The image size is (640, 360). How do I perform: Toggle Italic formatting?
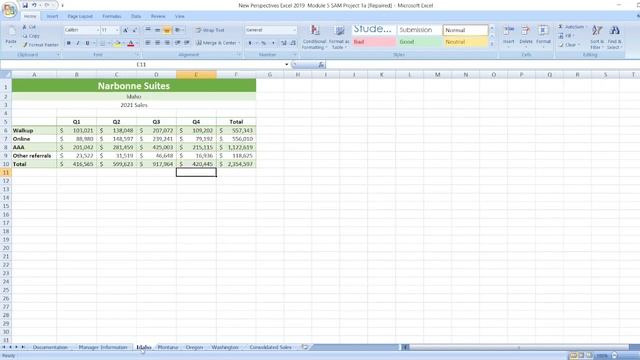(78, 43)
